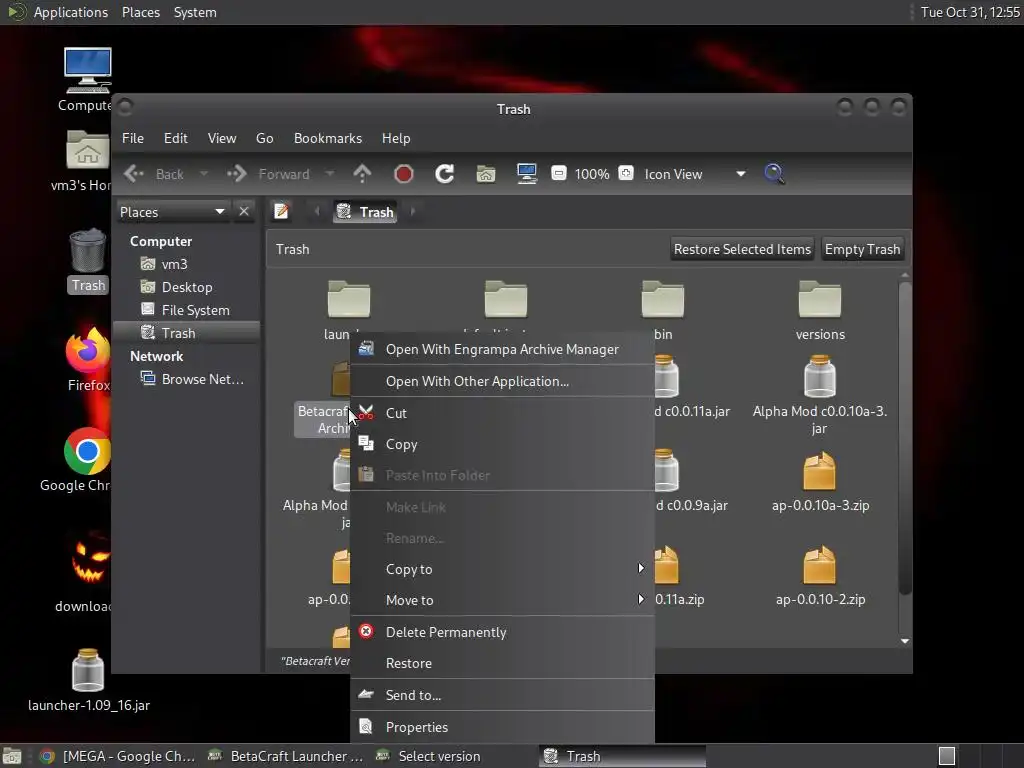Open the Help menu
Viewport: 1024px width, 768px height.
tap(396, 138)
